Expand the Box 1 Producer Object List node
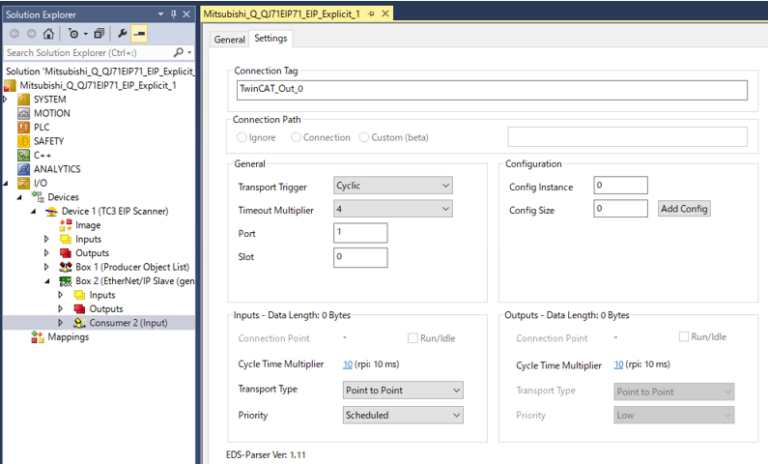This screenshot has height=464, width=768. [46, 267]
